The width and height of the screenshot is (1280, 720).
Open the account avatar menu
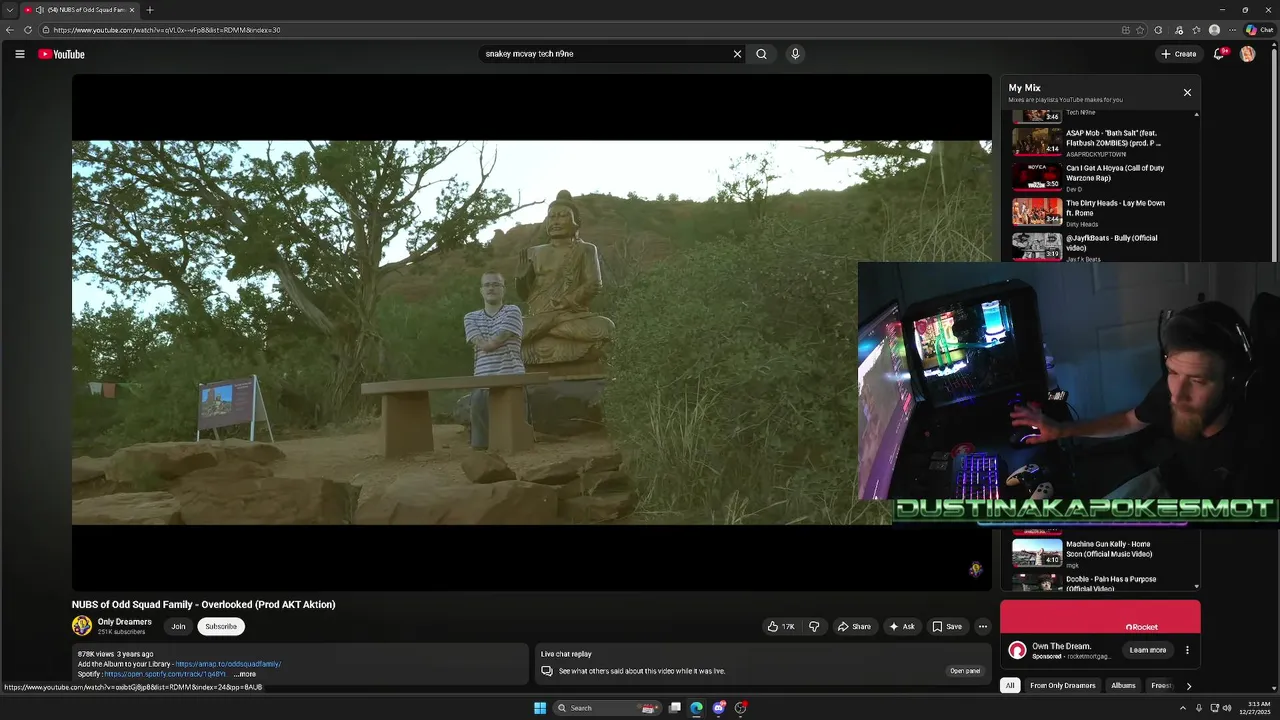click(x=1247, y=54)
